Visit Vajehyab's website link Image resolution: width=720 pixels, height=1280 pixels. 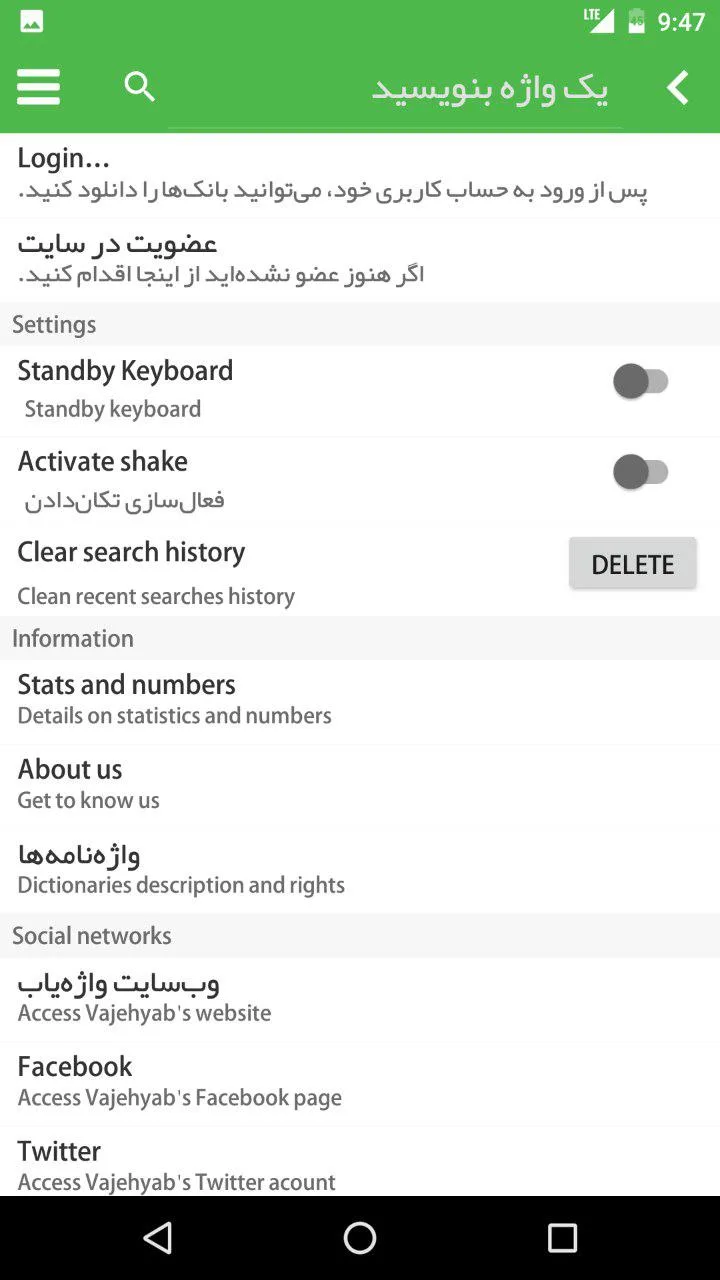pyautogui.click(x=360, y=998)
